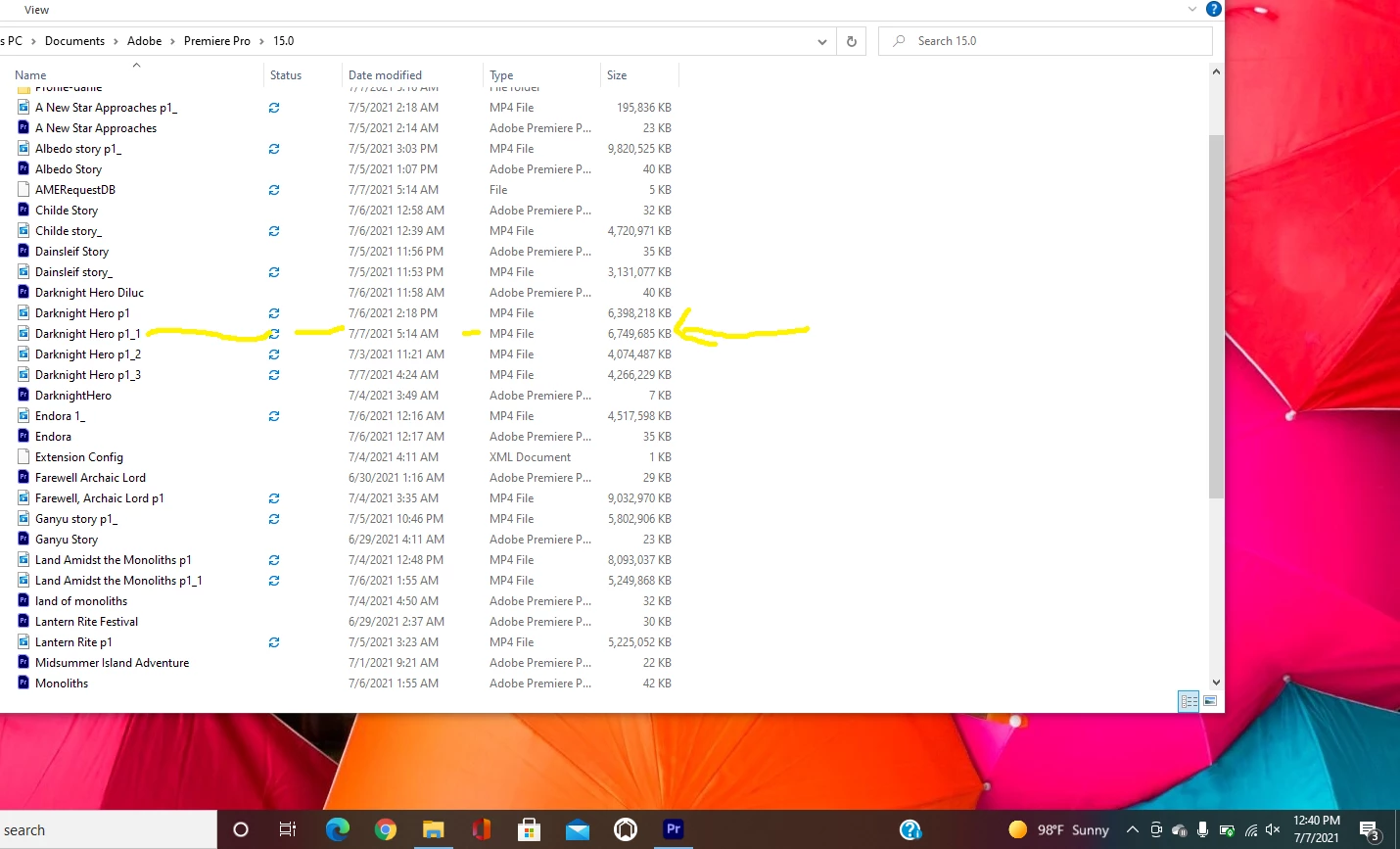Screen dimensions: 1400x849
Task: Expand the chevron after Adobe in breadcrumb
Action: (x=173, y=41)
